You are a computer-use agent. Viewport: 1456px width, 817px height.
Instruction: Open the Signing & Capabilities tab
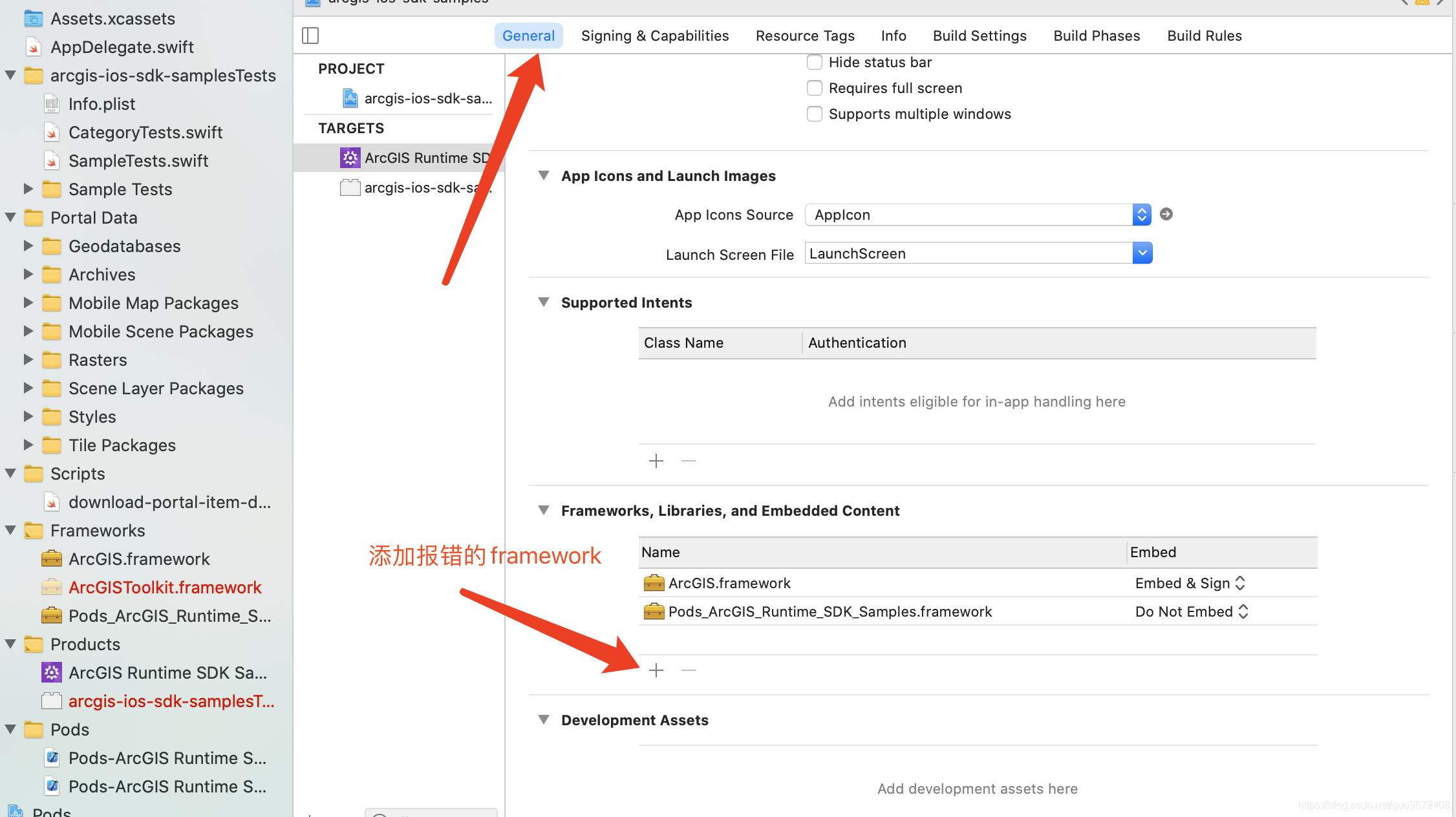tap(654, 36)
